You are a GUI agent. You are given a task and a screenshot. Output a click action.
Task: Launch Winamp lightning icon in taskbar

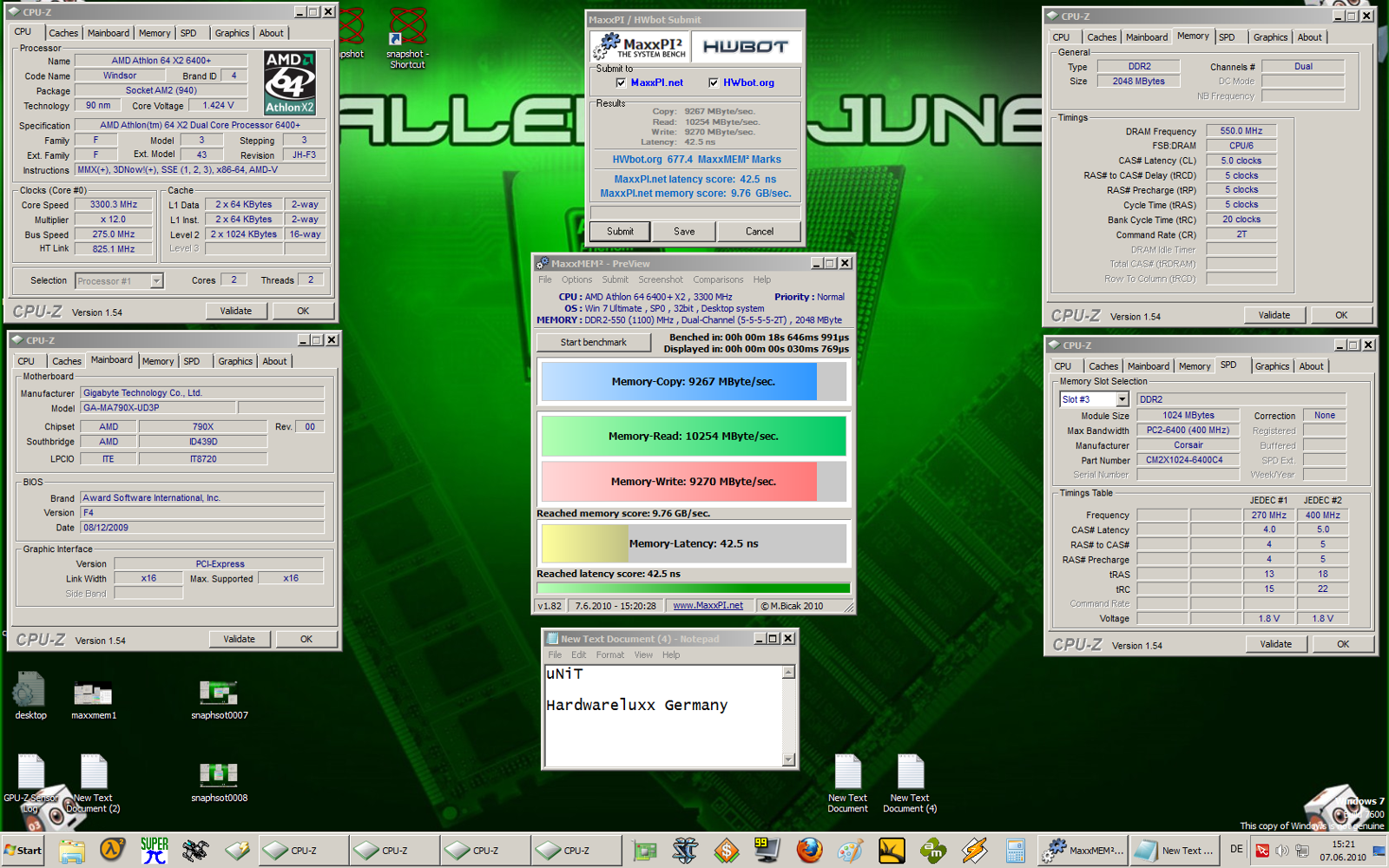tap(974, 851)
